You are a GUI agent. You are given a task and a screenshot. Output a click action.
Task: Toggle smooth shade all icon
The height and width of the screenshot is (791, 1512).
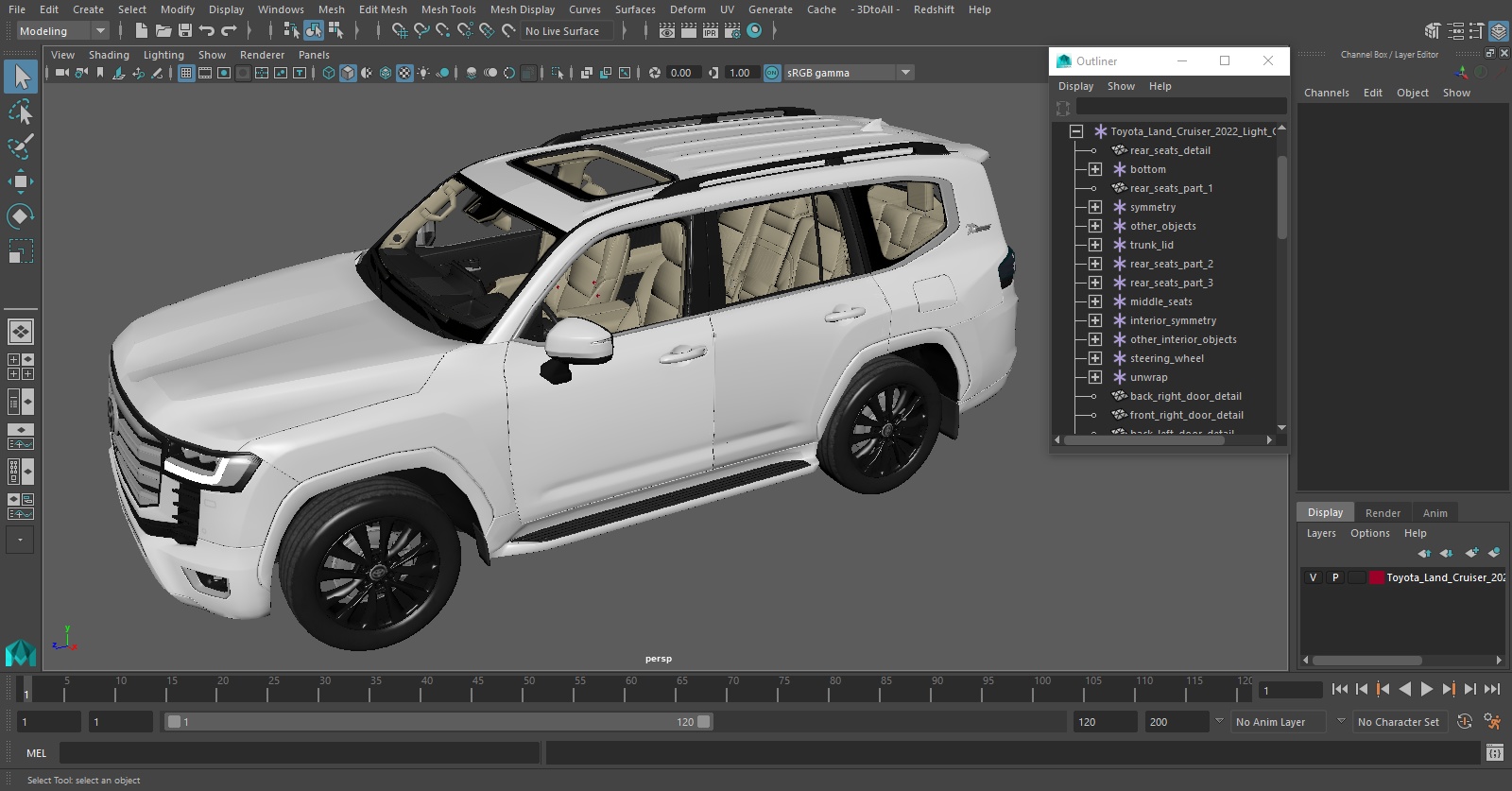pyautogui.click(x=348, y=73)
